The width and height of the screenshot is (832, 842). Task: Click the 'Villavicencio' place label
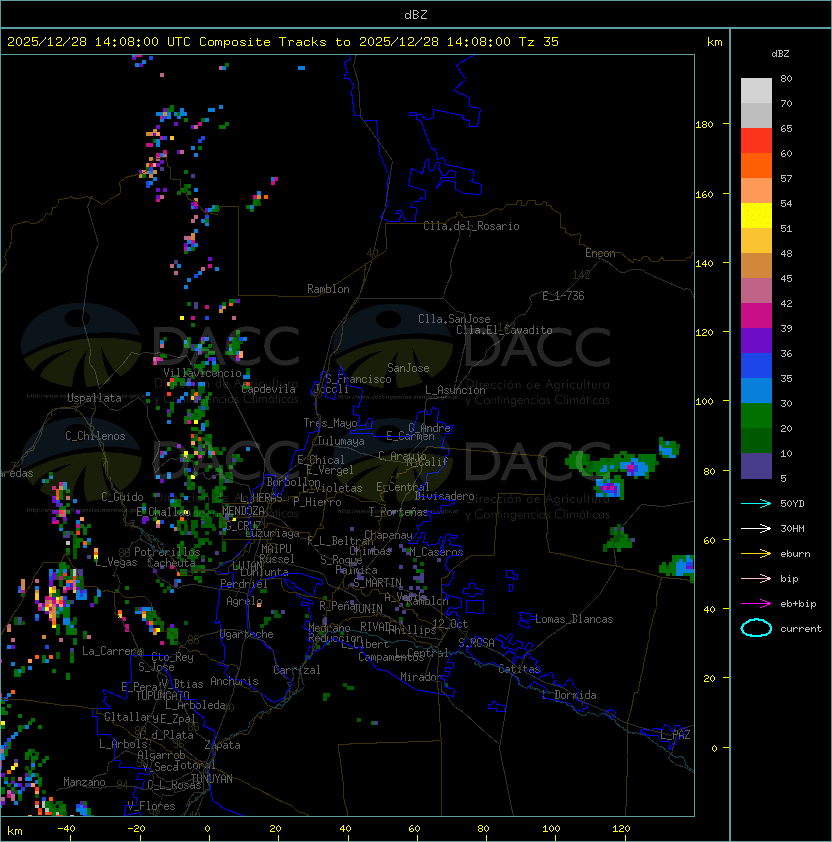pos(202,373)
